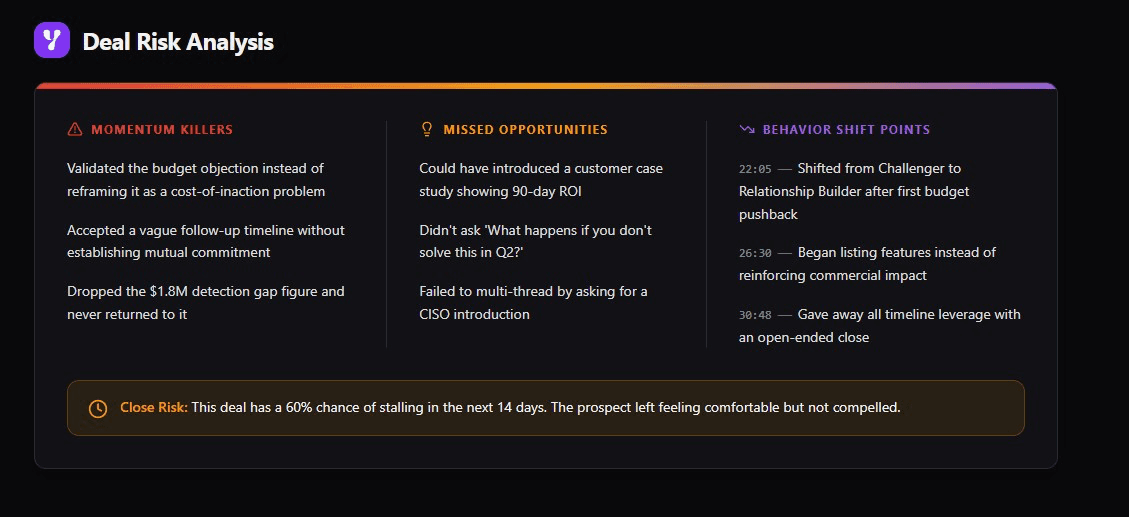Select the Deal Risk Analysis heading
1129x517 pixels.
(x=178, y=42)
